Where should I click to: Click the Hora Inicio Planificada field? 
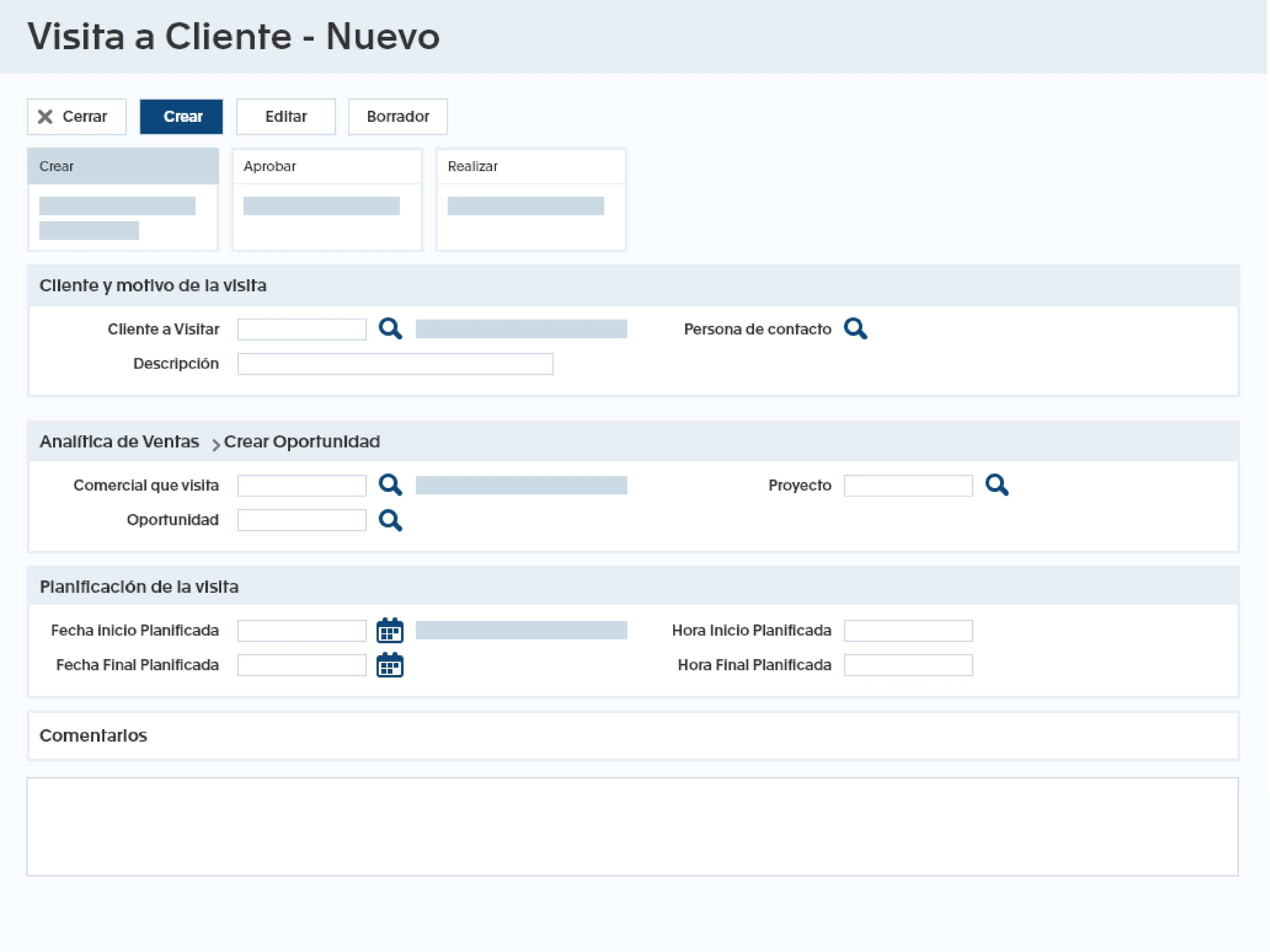[908, 631]
